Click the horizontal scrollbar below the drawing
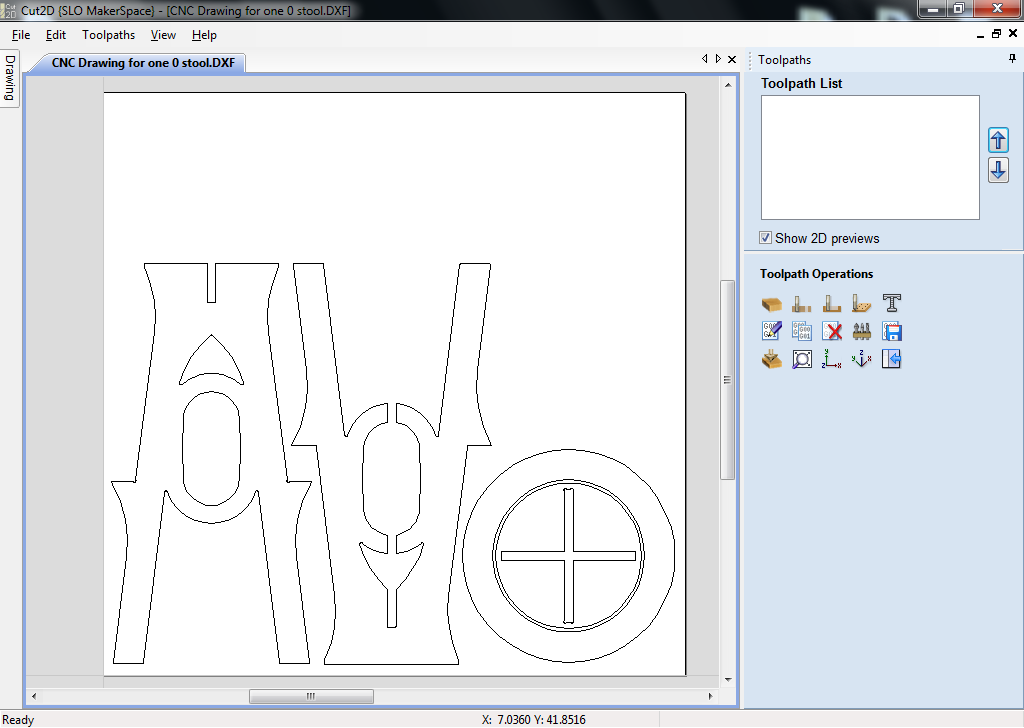Viewport: 1024px width, 728px height. (x=311, y=696)
